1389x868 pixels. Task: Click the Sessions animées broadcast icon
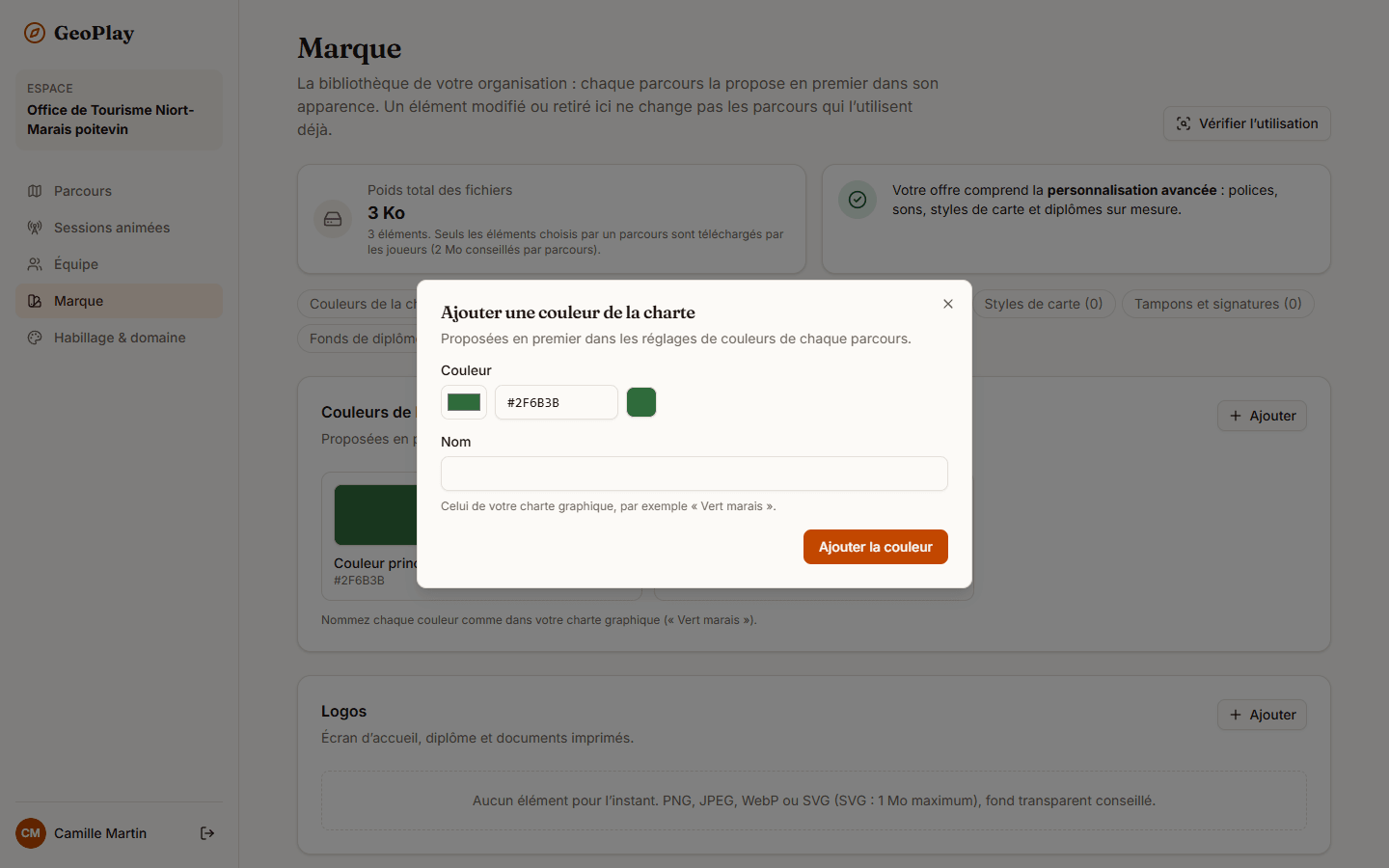(x=35, y=228)
